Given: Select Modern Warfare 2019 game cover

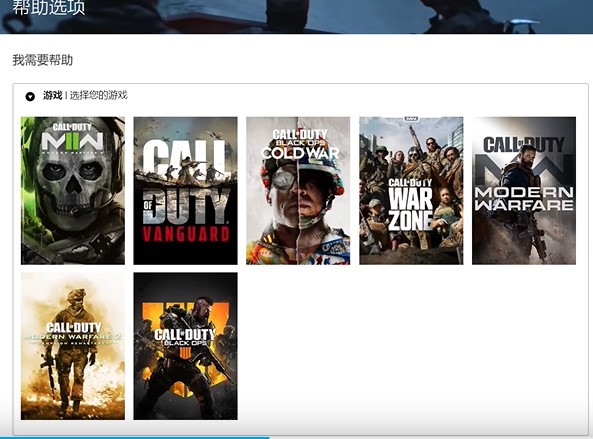Looking at the screenshot, I should (524, 191).
